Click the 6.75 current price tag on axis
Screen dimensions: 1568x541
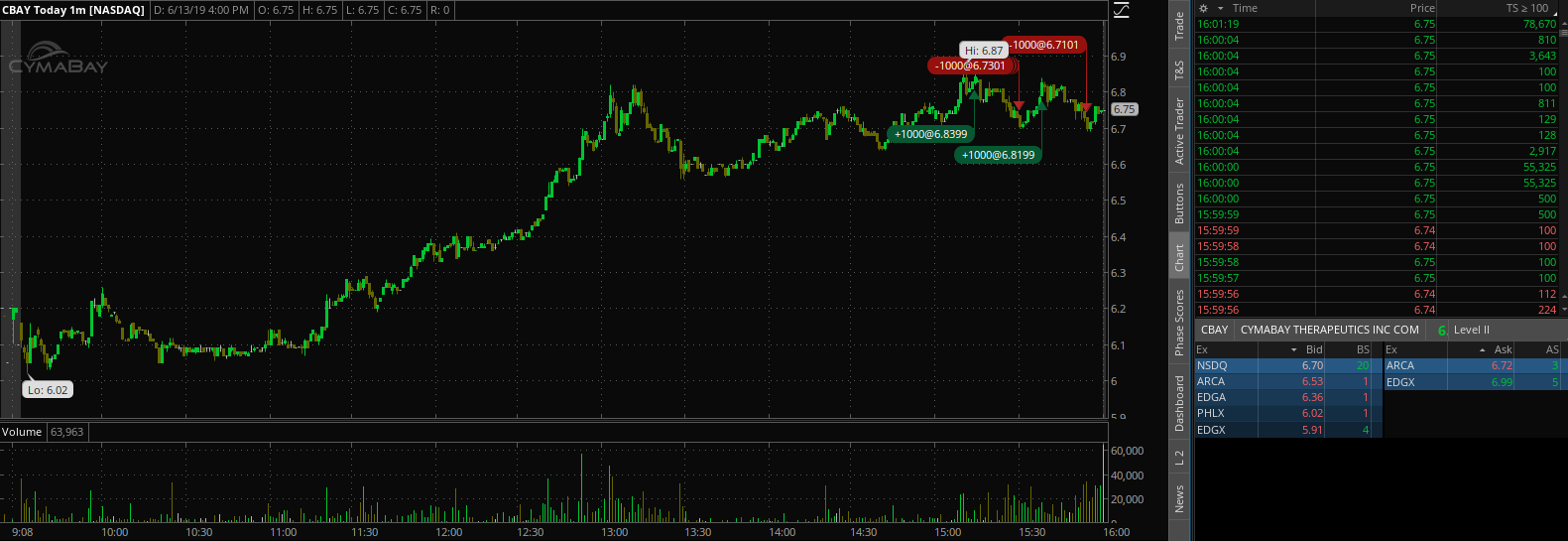point(1125,109)
